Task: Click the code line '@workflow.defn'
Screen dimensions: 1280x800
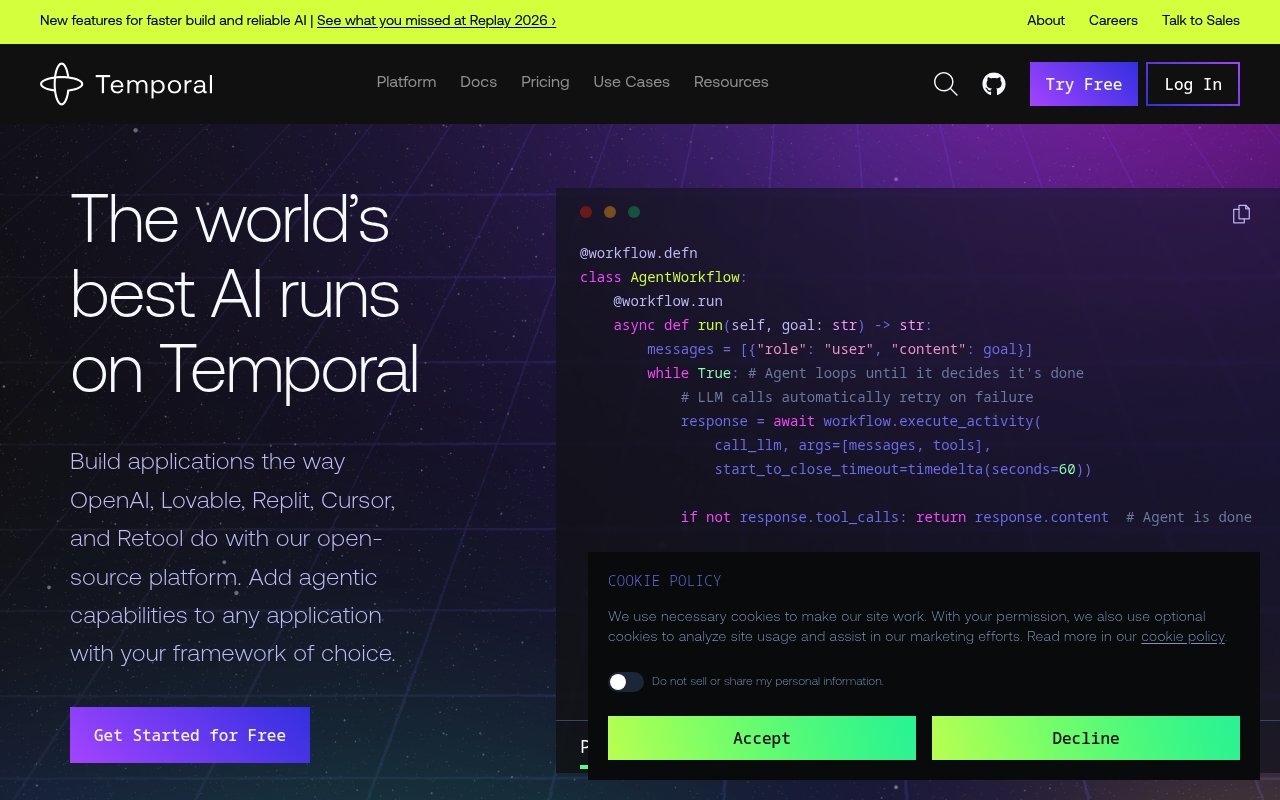Action: pos(639,253)
